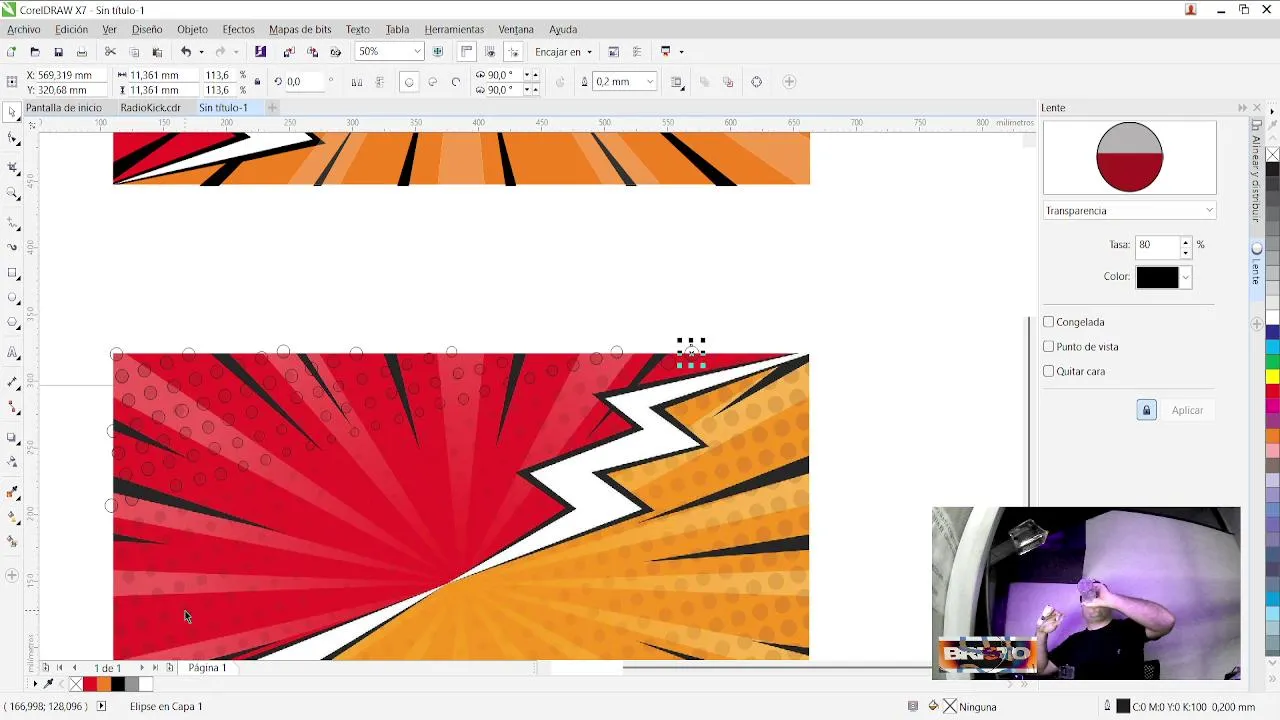This screenshot has height=720, width=1280.
Task: Open the lens Color picker dropdown
Action: 1185,277
